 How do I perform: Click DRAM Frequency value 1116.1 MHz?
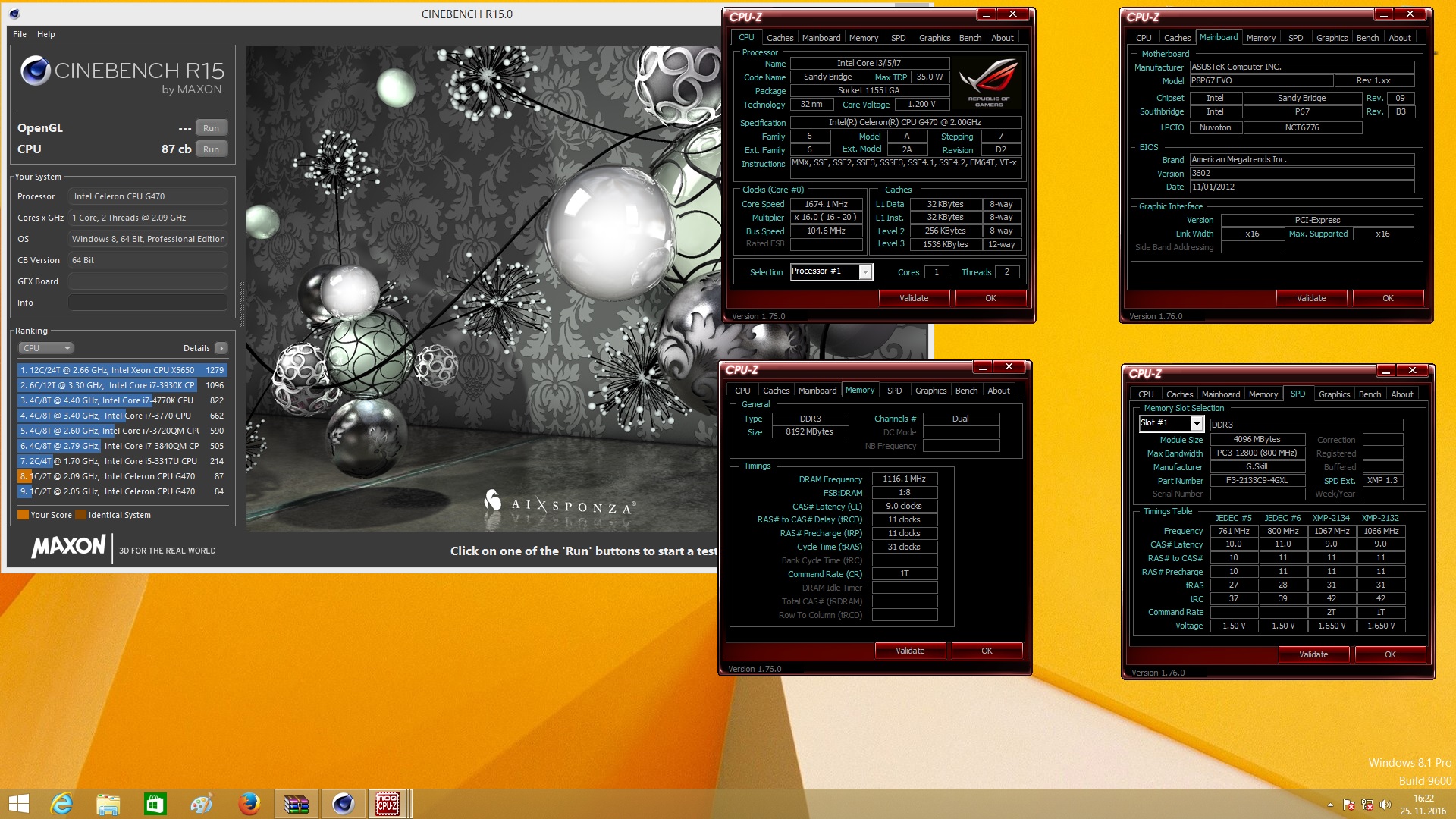point(904,479)
